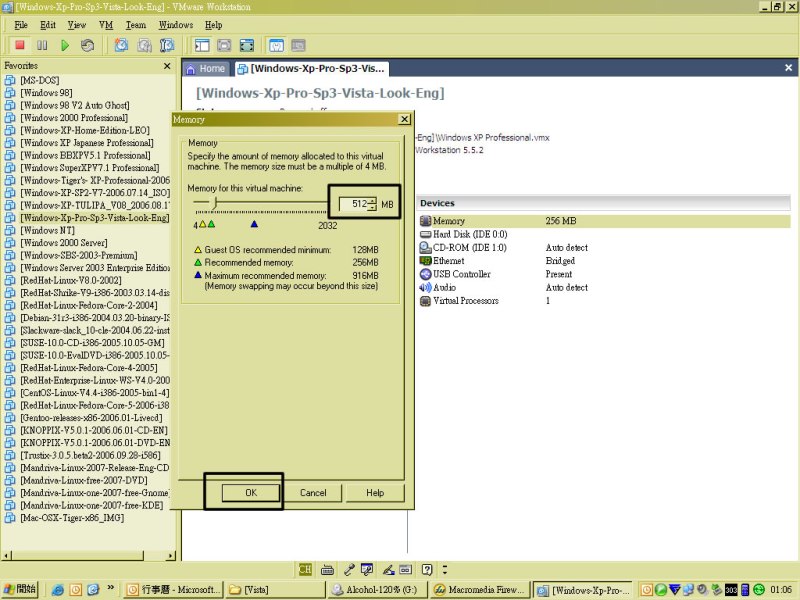Open the File menu

21,25
